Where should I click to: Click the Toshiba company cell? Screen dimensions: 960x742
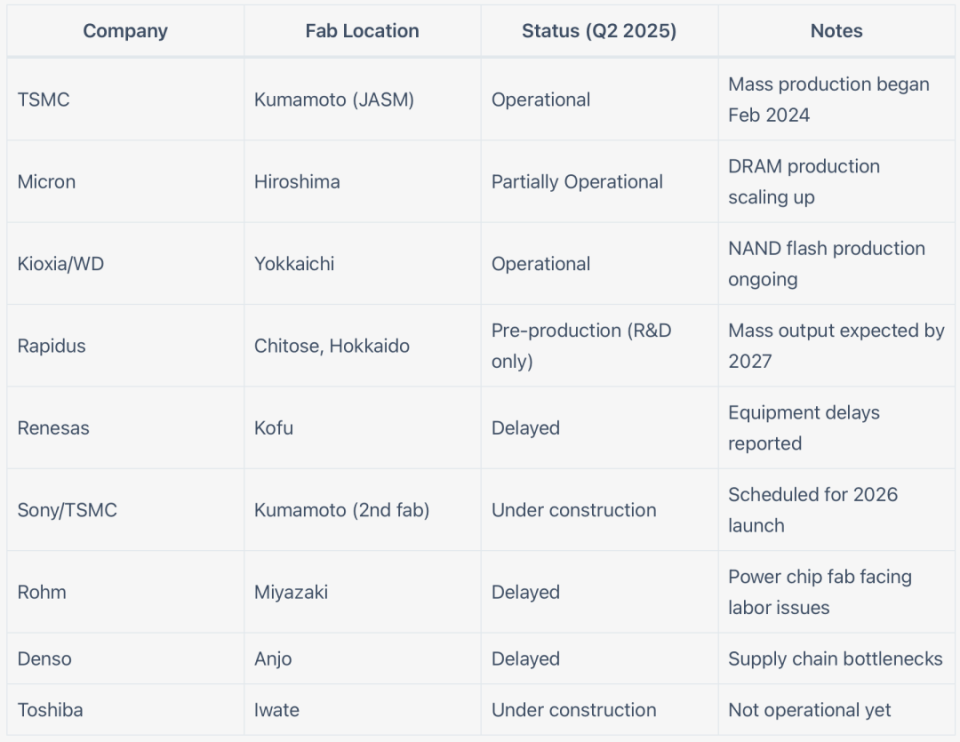pyautogui.click(x=50, y=709)
